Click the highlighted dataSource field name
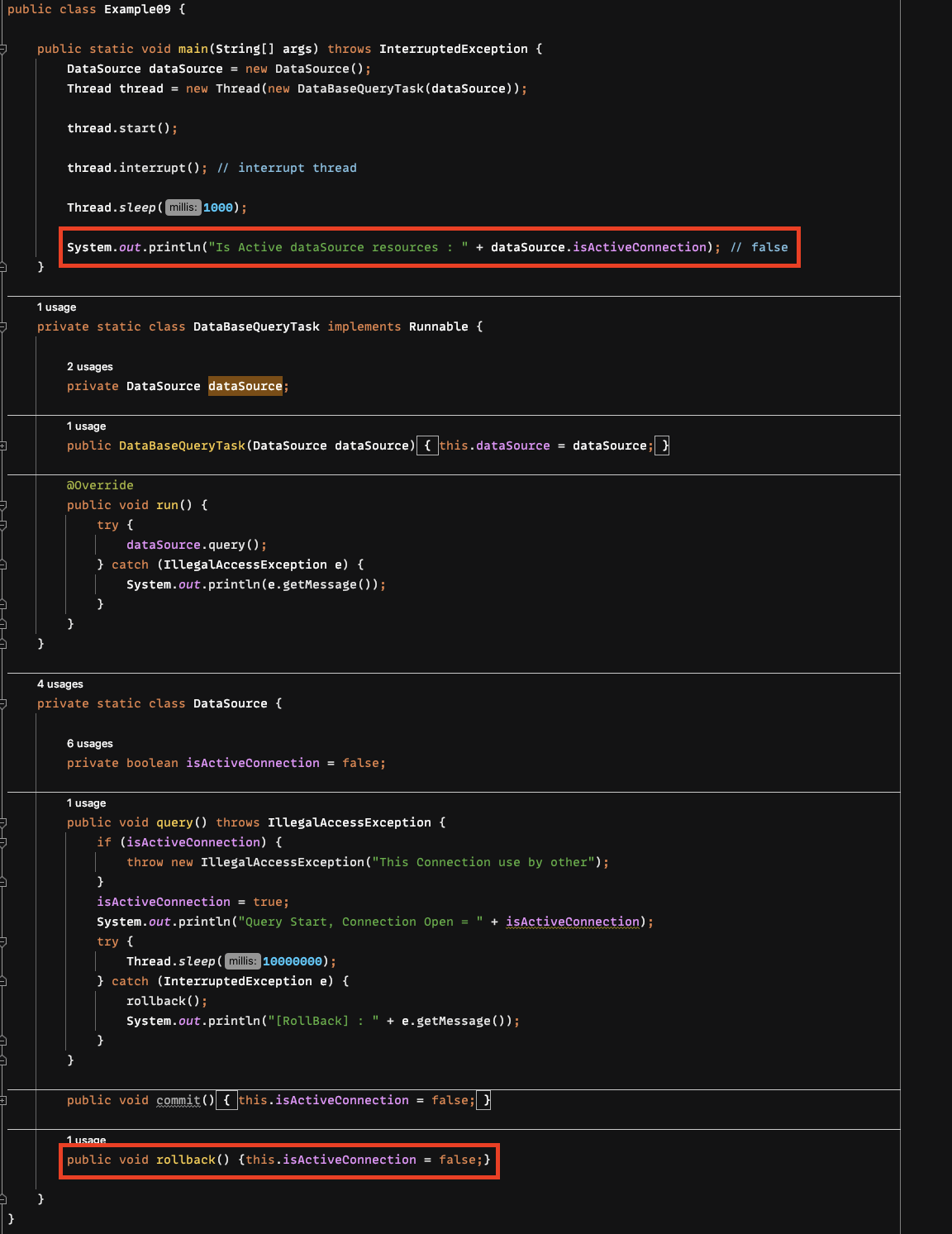 (x=245, y=386)
